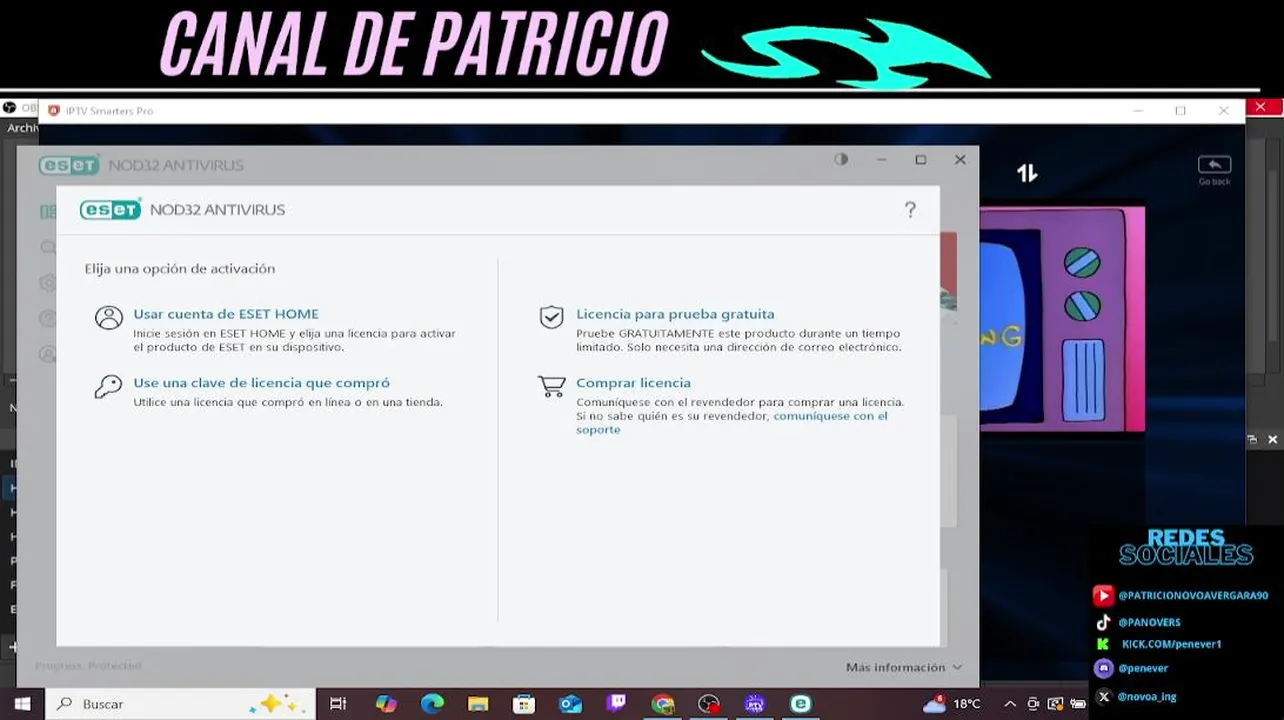Image resolution: width=1284 pixels, height=720 pixels.
Task: Switch to IPTV Smarters on the taskbar
Action: coord(755,704)
